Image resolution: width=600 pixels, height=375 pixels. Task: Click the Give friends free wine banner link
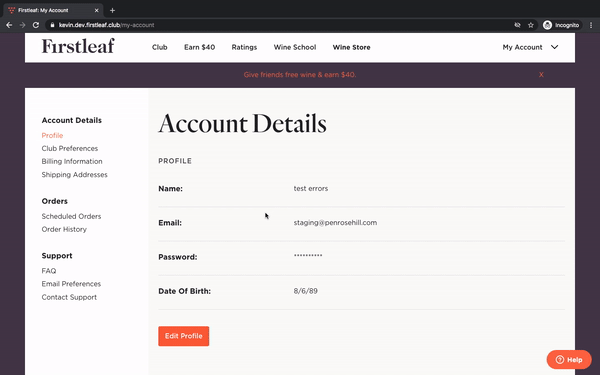[x=300, y=75]
